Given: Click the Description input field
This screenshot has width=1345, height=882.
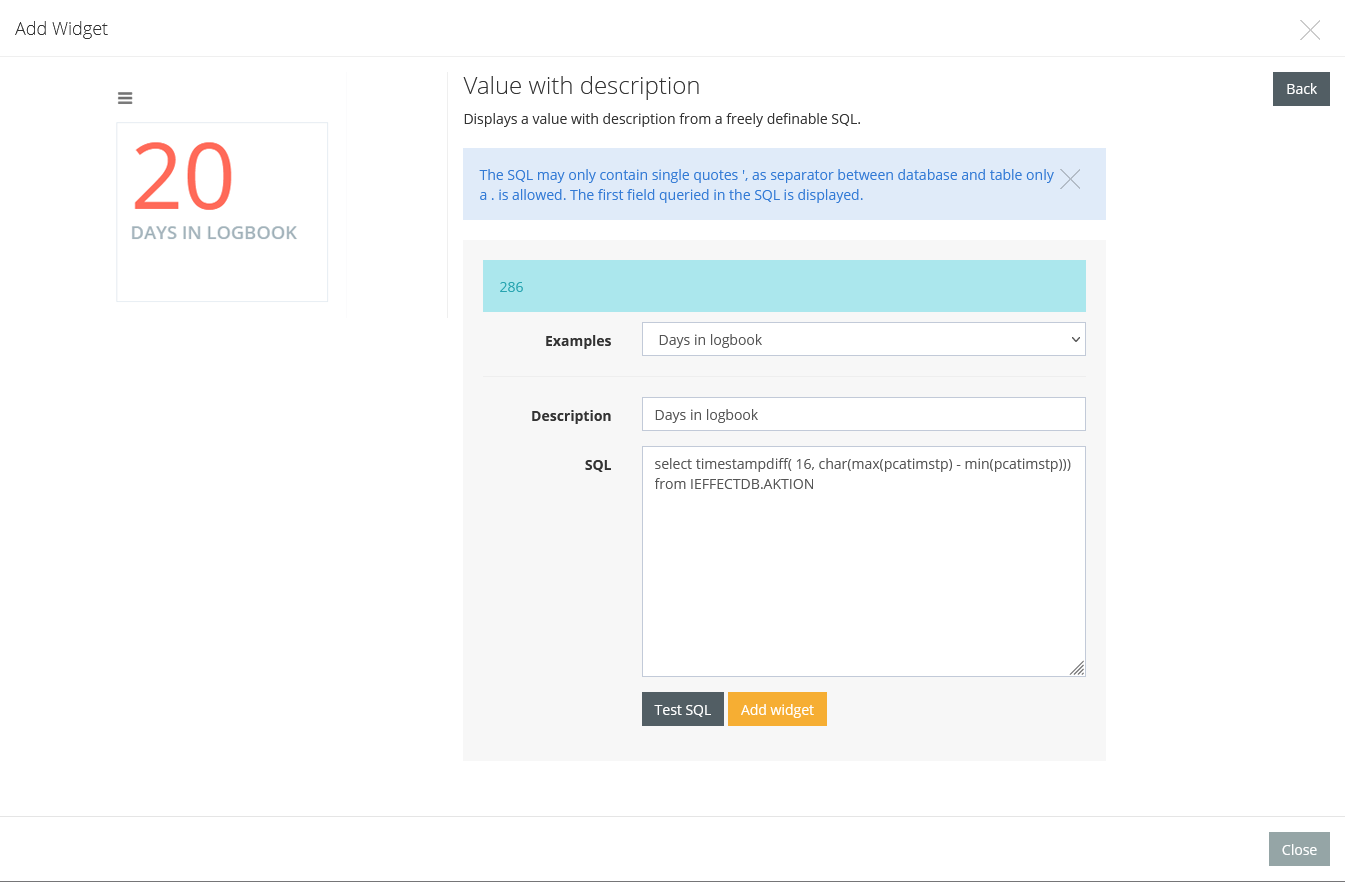Looking at the screenshot, I should coord(863,415).
